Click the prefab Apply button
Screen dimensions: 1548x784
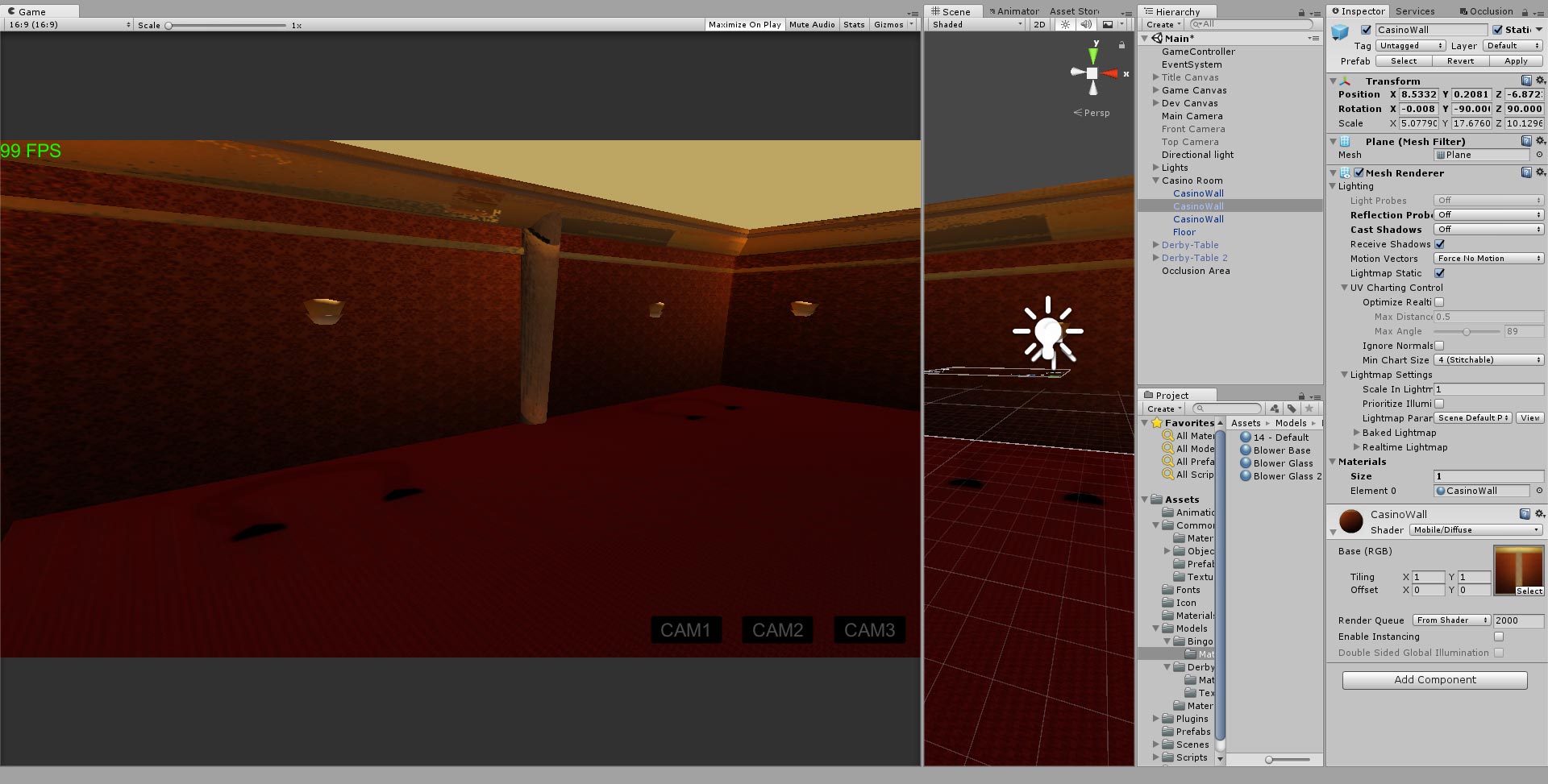[x=1516, y=61]
